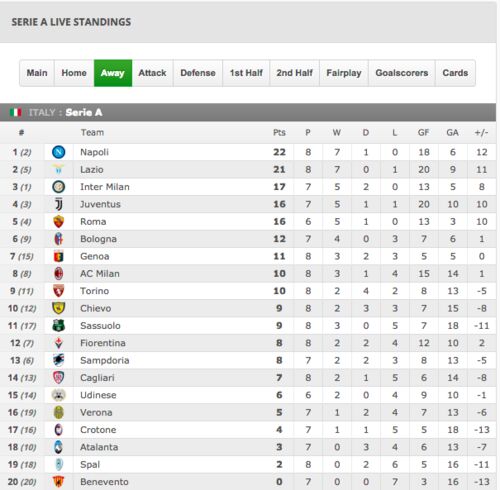Screen dimensions: 500x490
Task: Click the Inter Milan badge icon
Action: (x=59, y=187)
